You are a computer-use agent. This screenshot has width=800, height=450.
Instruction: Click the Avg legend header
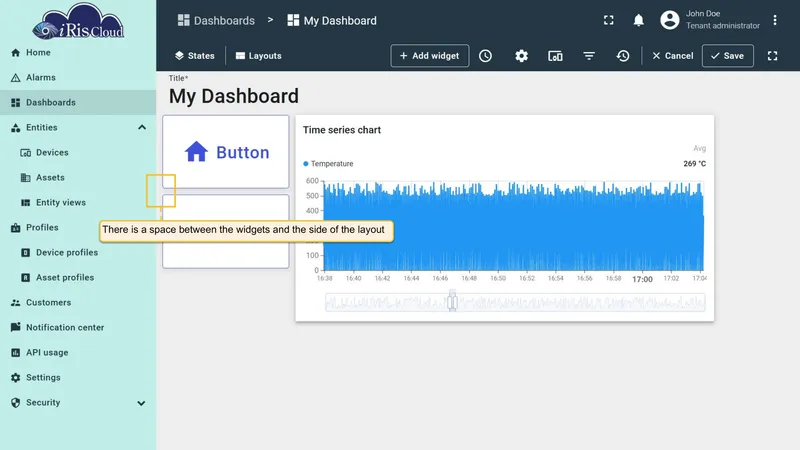[699, 148]
